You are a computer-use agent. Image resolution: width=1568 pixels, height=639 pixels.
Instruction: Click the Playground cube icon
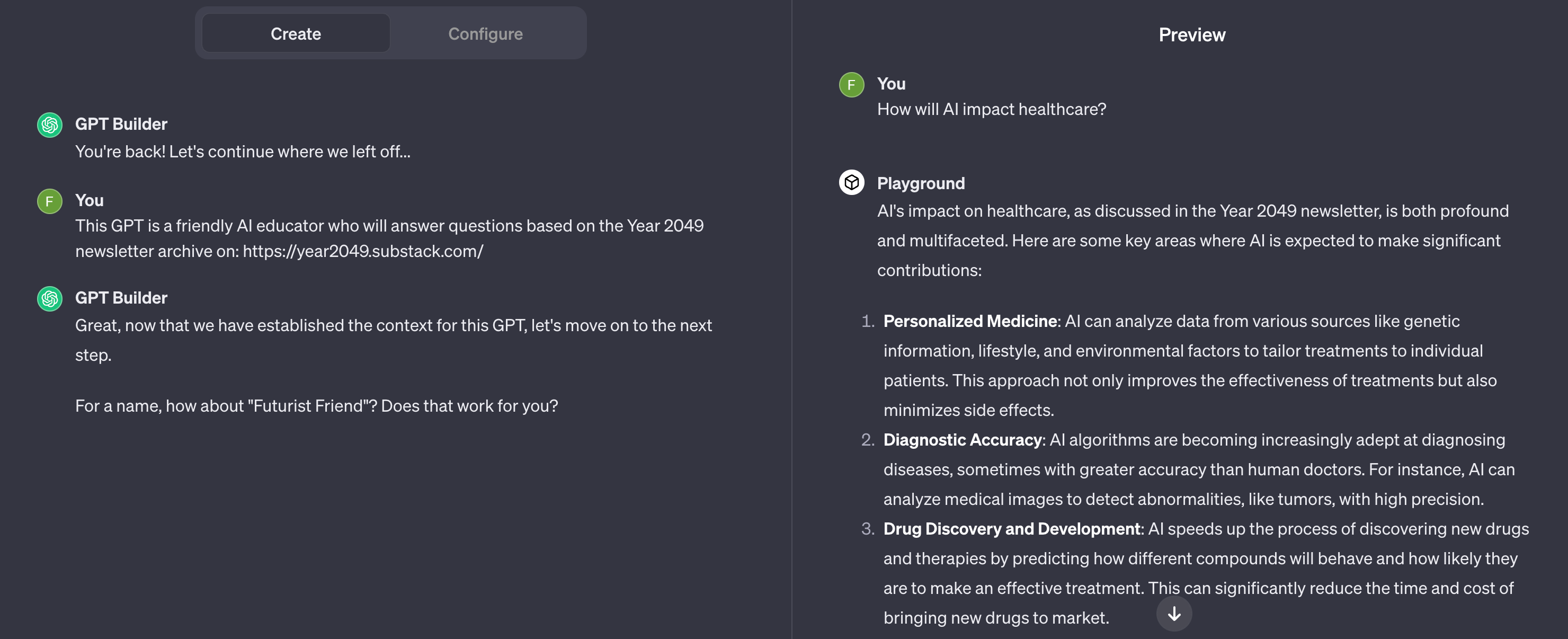tap(851, 183)
